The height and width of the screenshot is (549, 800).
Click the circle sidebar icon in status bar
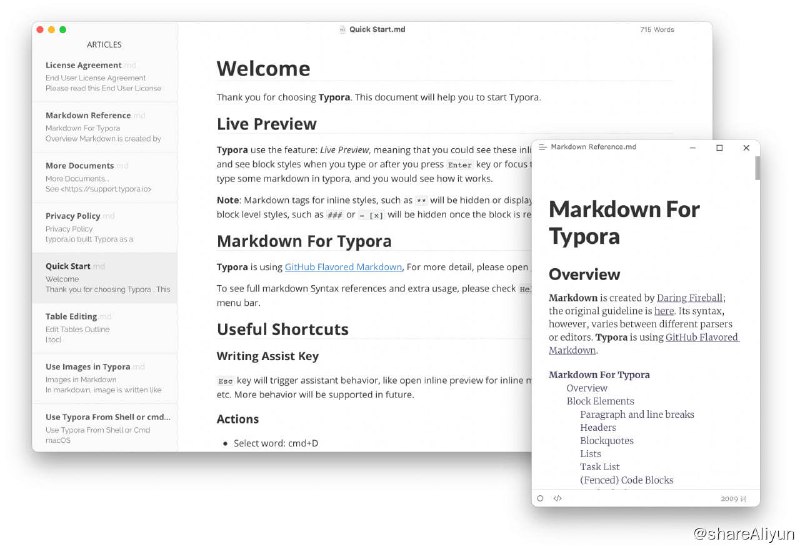541,497
